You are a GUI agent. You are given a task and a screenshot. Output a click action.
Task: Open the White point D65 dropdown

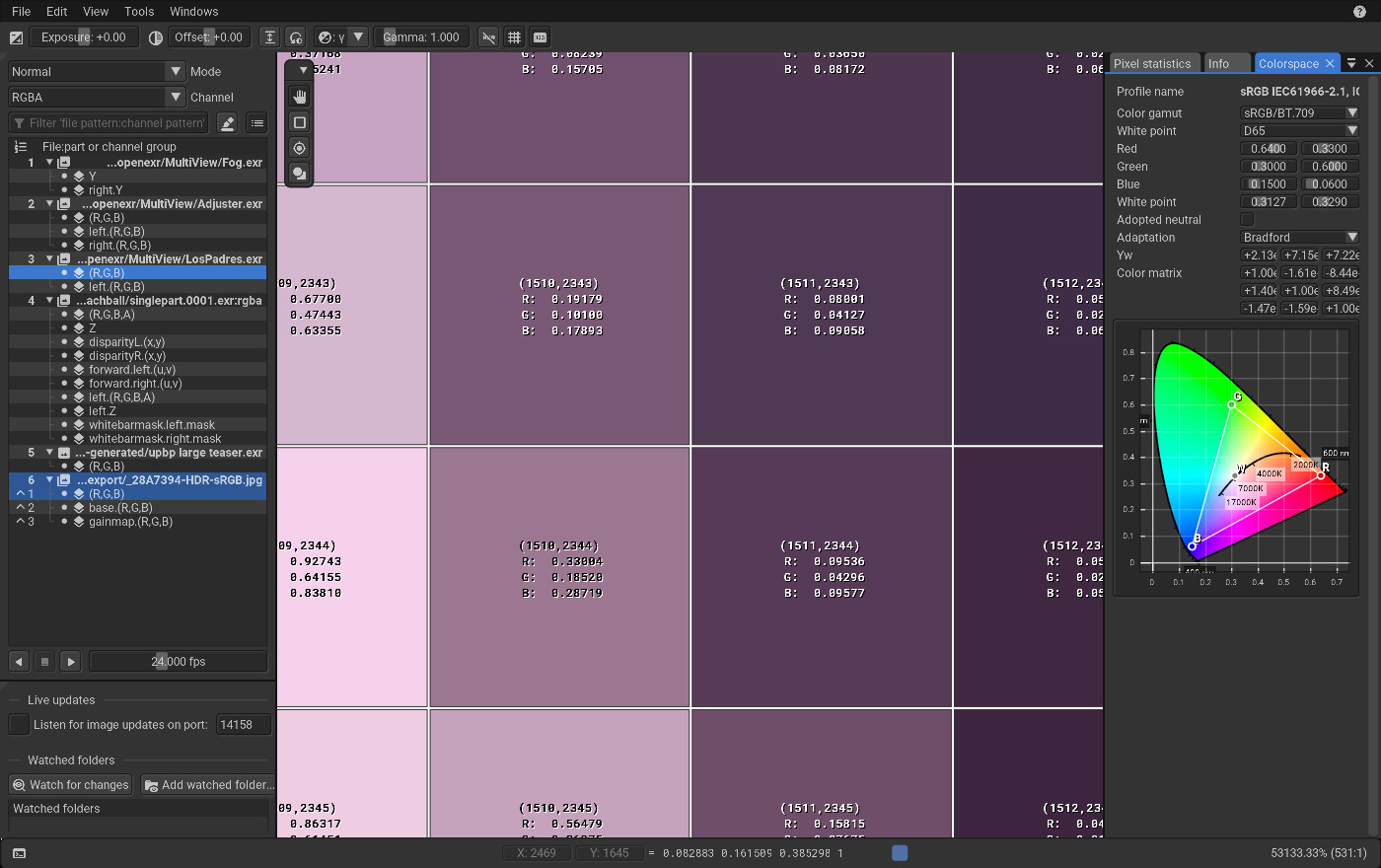tap(1299, 131)
